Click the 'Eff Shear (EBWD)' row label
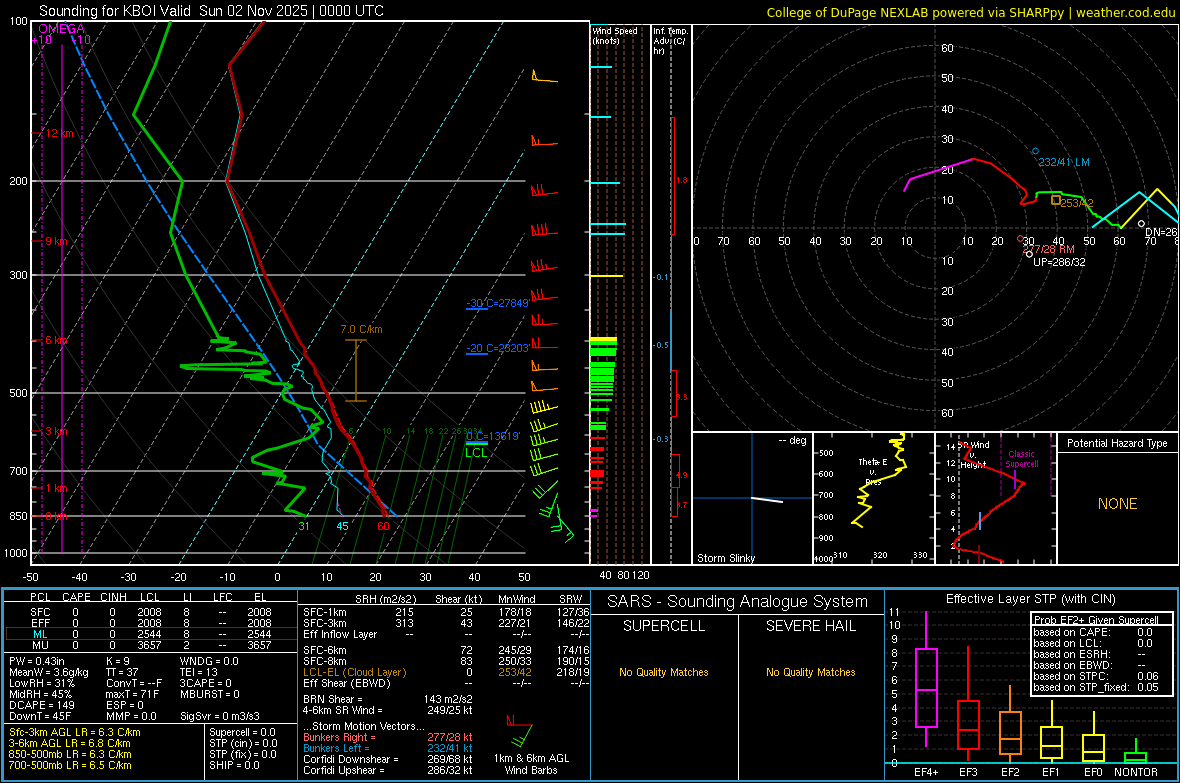The height and width of the screenshot is (783, 1180). click(347, 684)
